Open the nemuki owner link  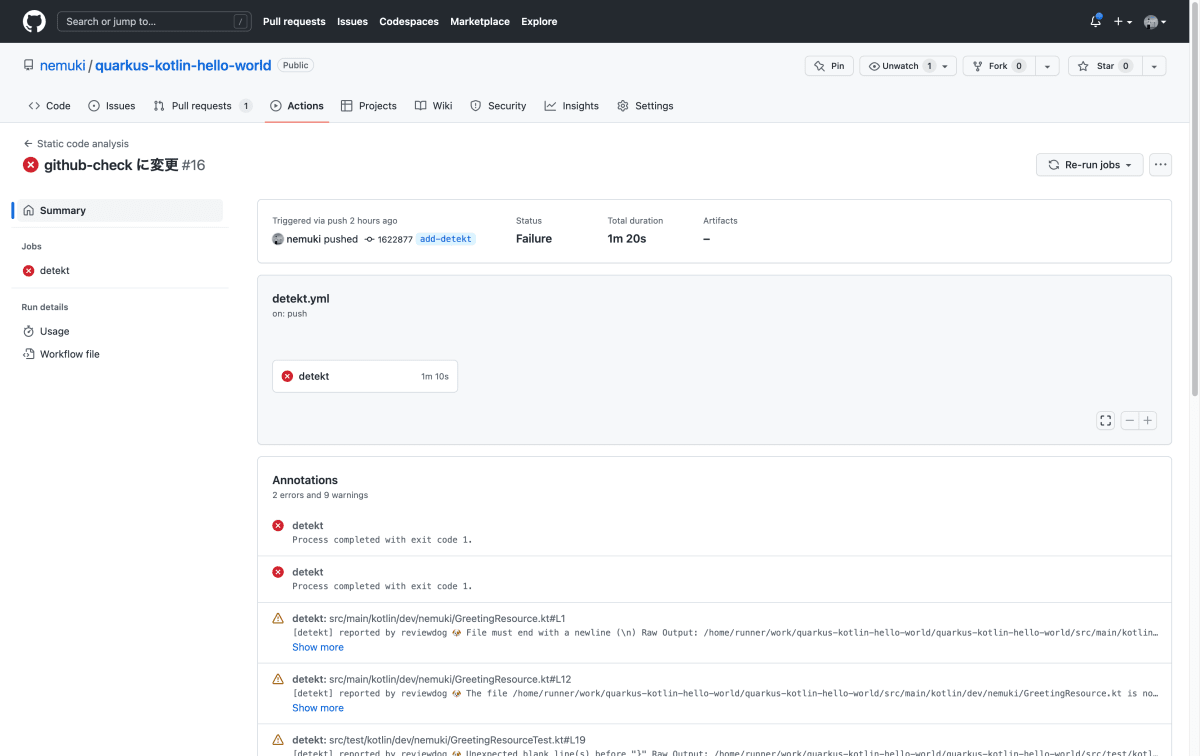click(x=63, y=65)
